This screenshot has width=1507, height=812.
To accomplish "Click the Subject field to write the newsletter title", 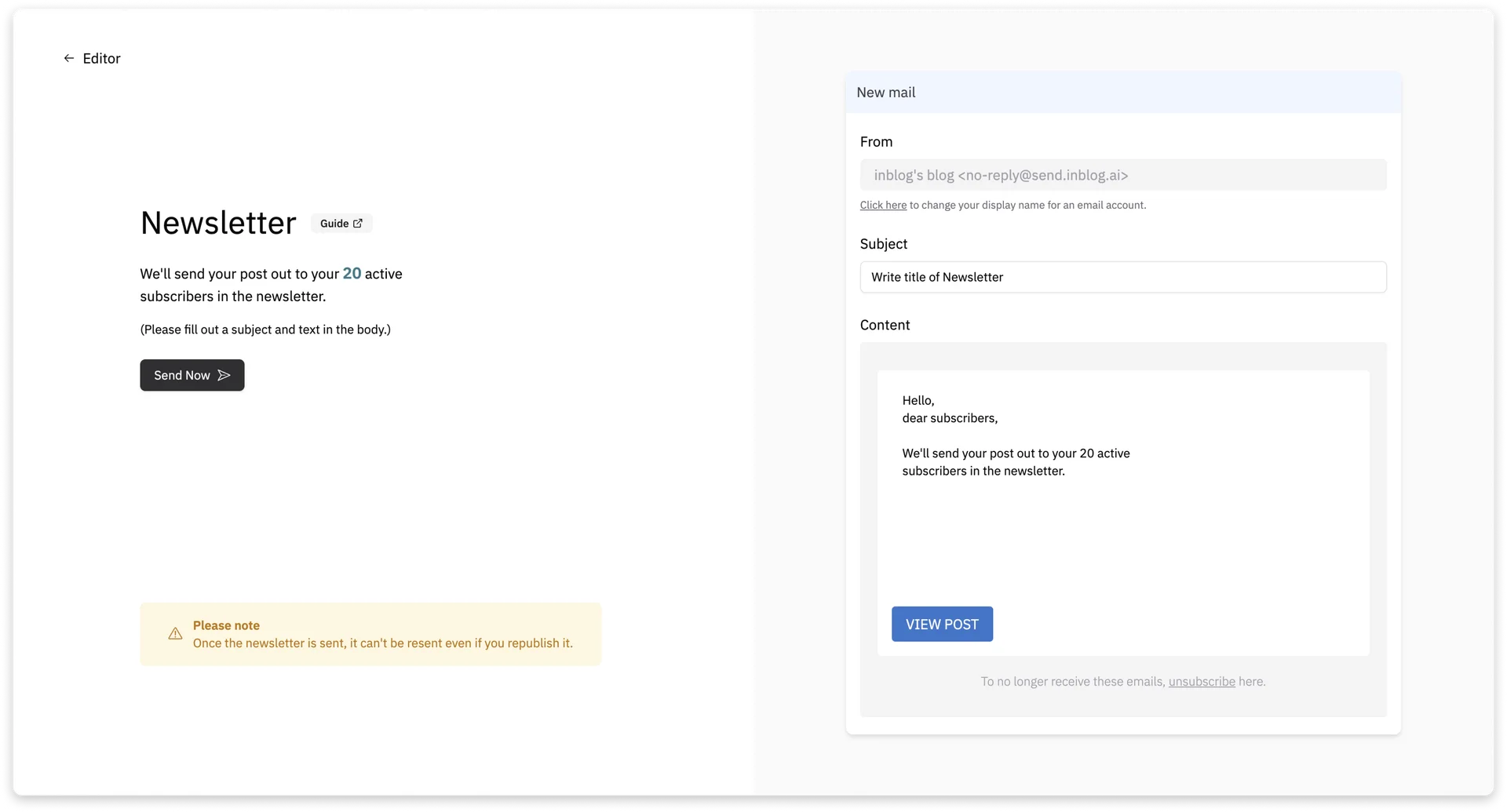I will [x=1122, y=277].
